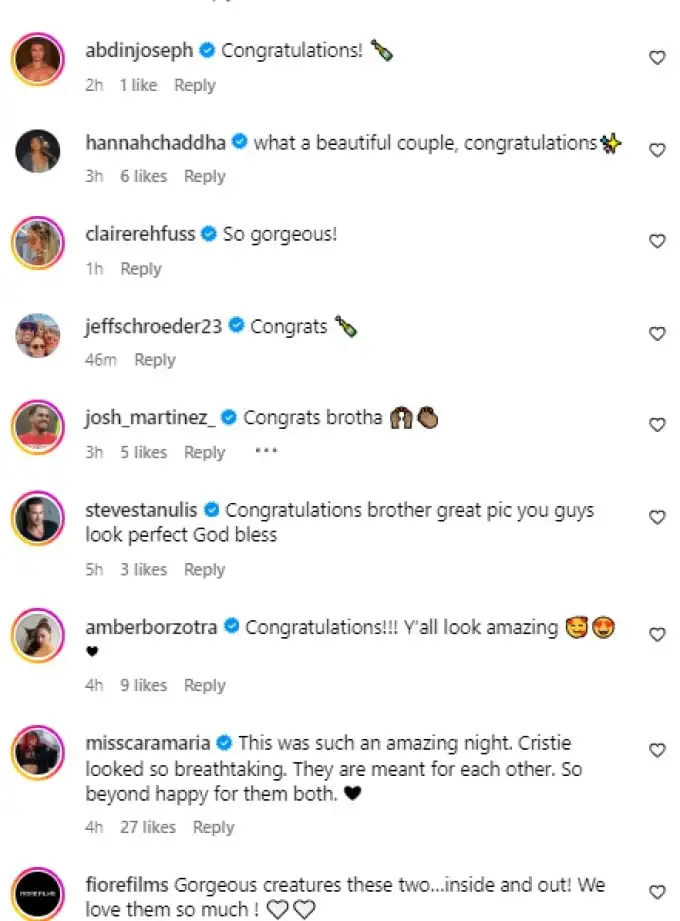Open stevestanulis username profile link
The image size is (680, 921).
[x=142, y=510]
